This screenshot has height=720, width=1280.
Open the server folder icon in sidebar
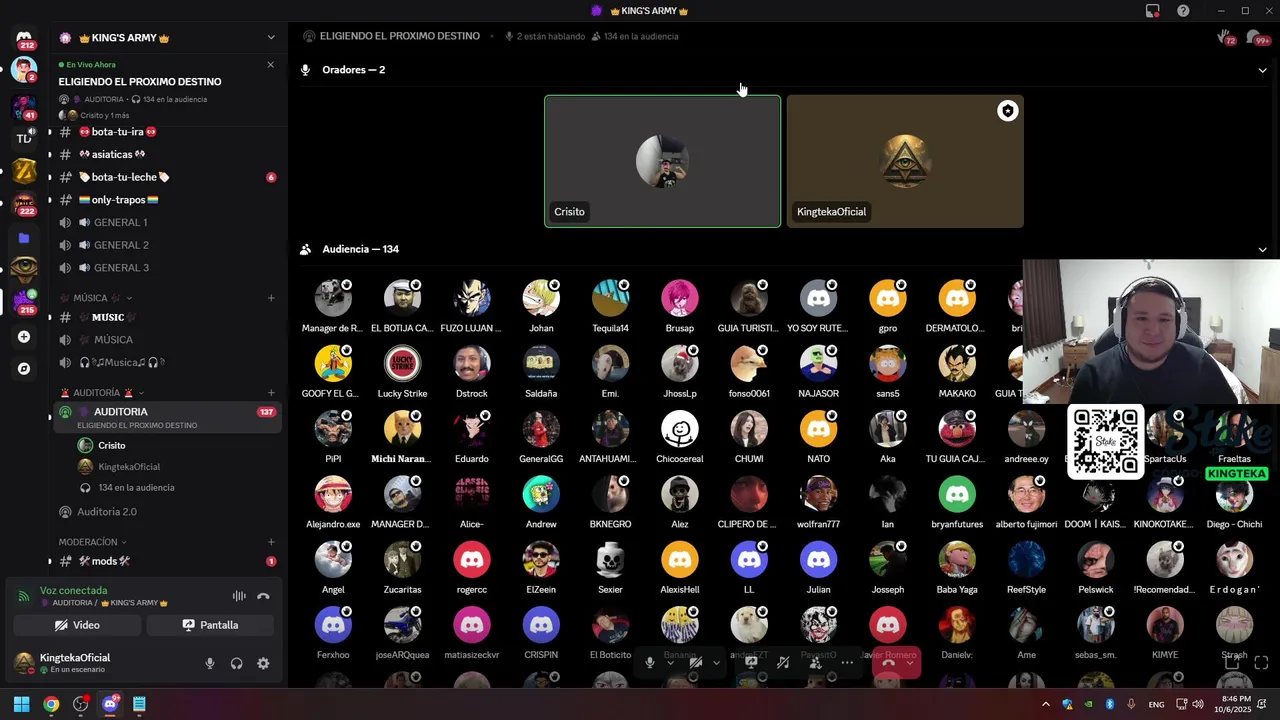[24, 238]
